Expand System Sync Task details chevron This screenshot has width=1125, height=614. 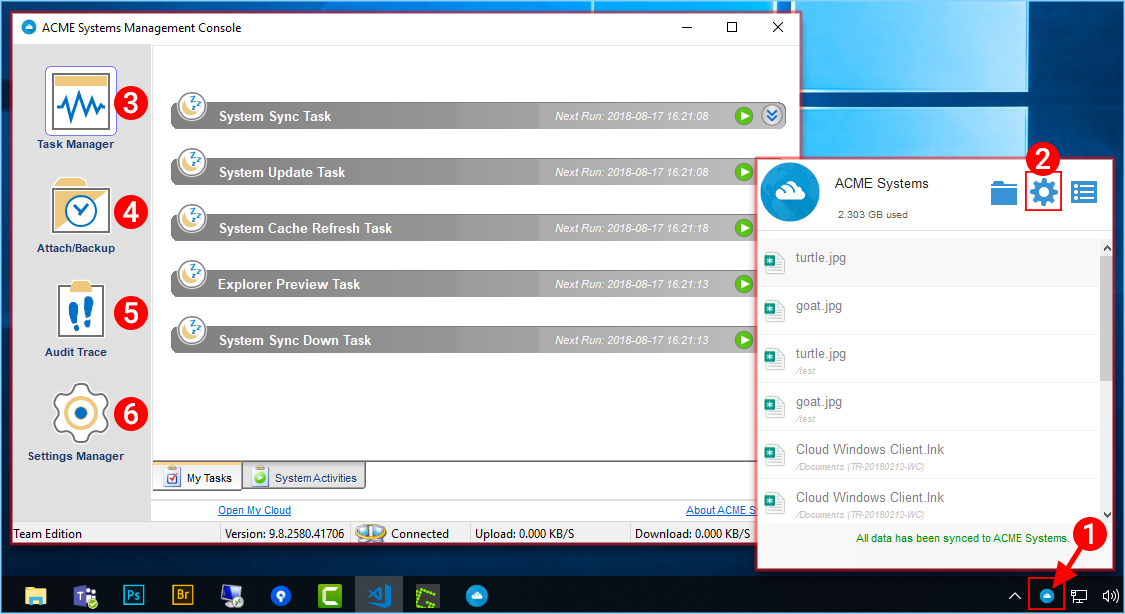click(x=771, y=115)
